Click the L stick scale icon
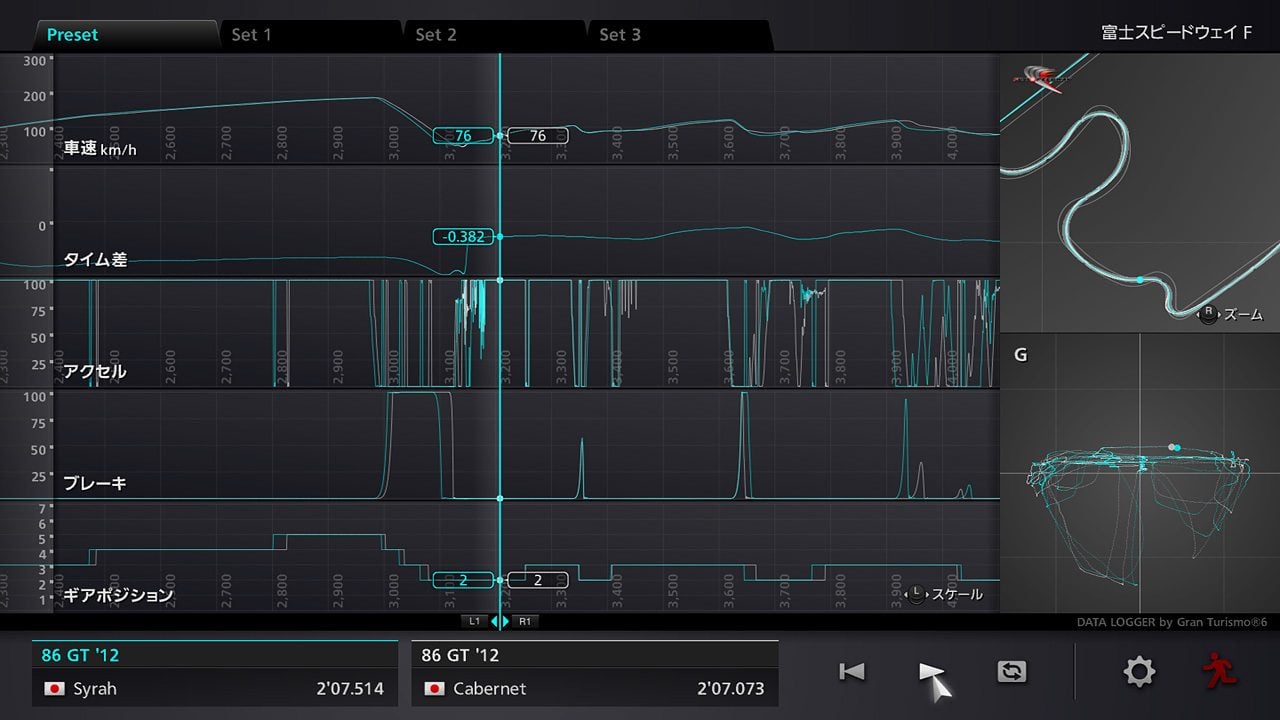Screen dimensions: 1280x720 point(916,594)
